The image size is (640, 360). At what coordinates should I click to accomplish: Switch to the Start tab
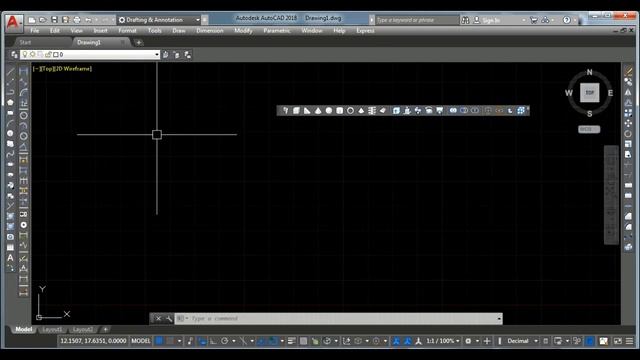coord(25,42)
